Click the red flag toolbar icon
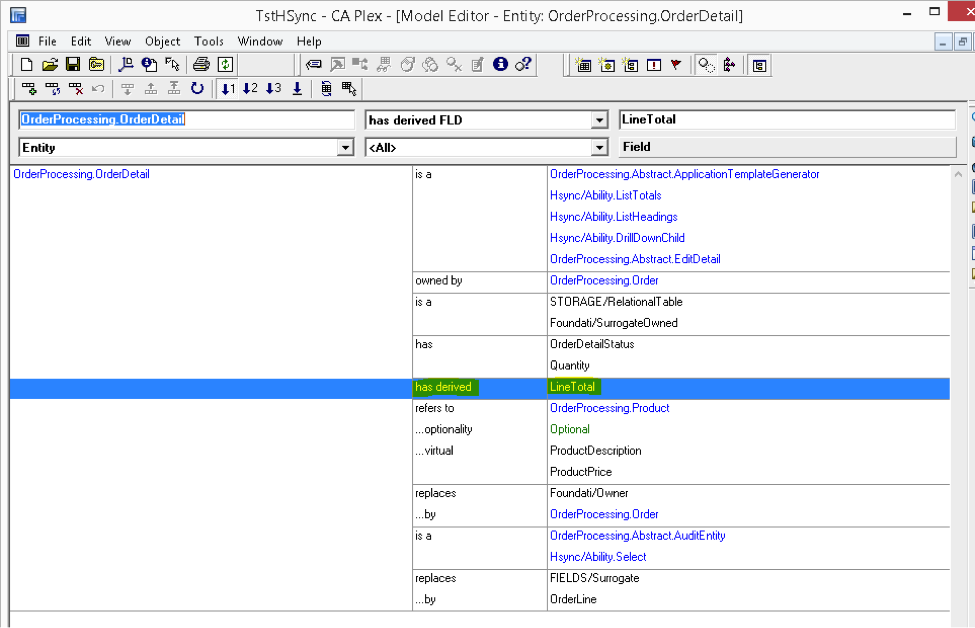This screenshot has height=628, width=975. [676, 65]
